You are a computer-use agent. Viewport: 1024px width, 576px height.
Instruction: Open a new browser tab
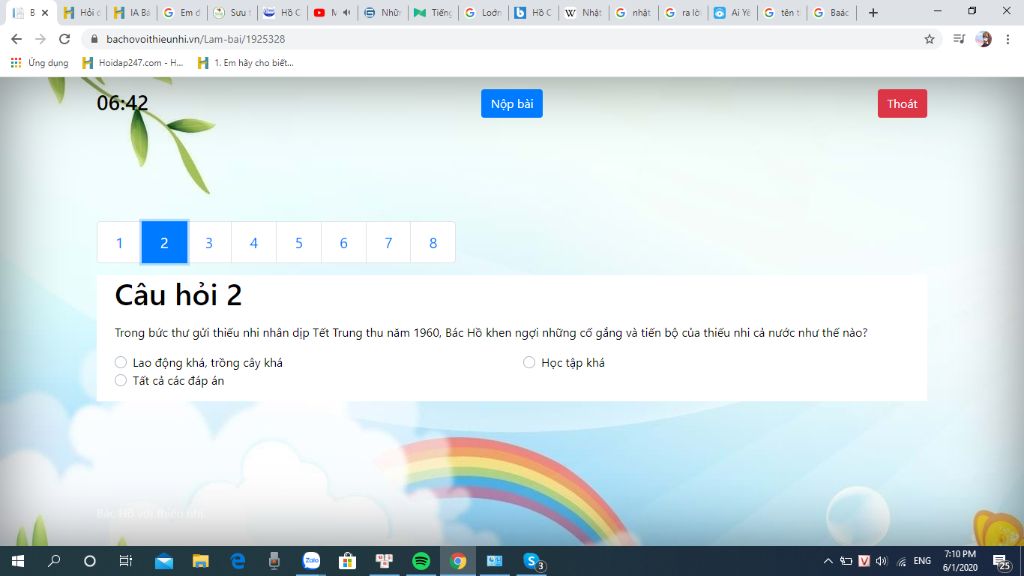click(873, 12)
